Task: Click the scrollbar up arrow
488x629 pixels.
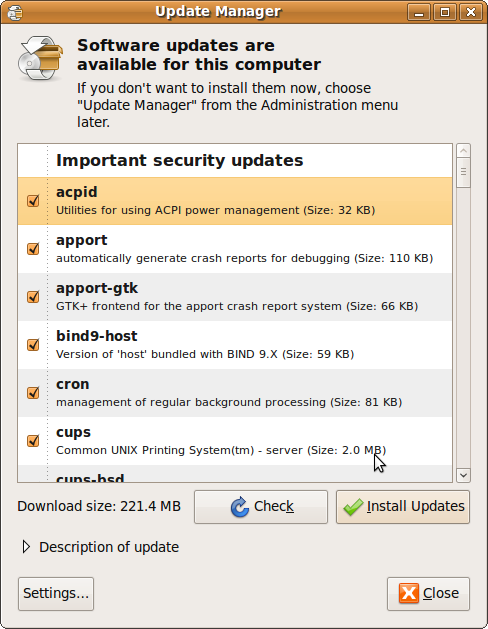Action: click(464, 151)
